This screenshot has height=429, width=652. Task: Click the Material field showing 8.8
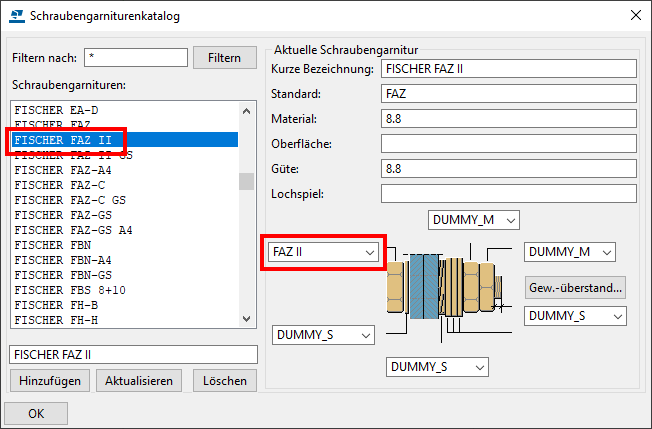pyautogui.click(x=509, y=118)
